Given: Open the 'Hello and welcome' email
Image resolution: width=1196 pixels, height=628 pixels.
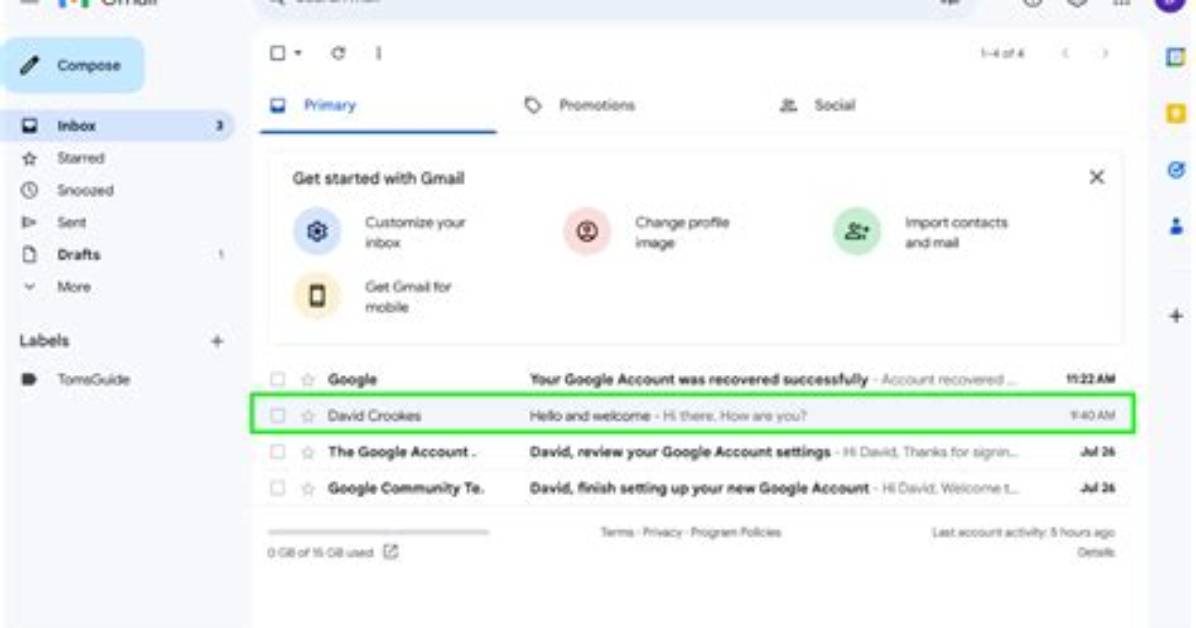Looking at the screenshot, I should click(x=695, y=416).
